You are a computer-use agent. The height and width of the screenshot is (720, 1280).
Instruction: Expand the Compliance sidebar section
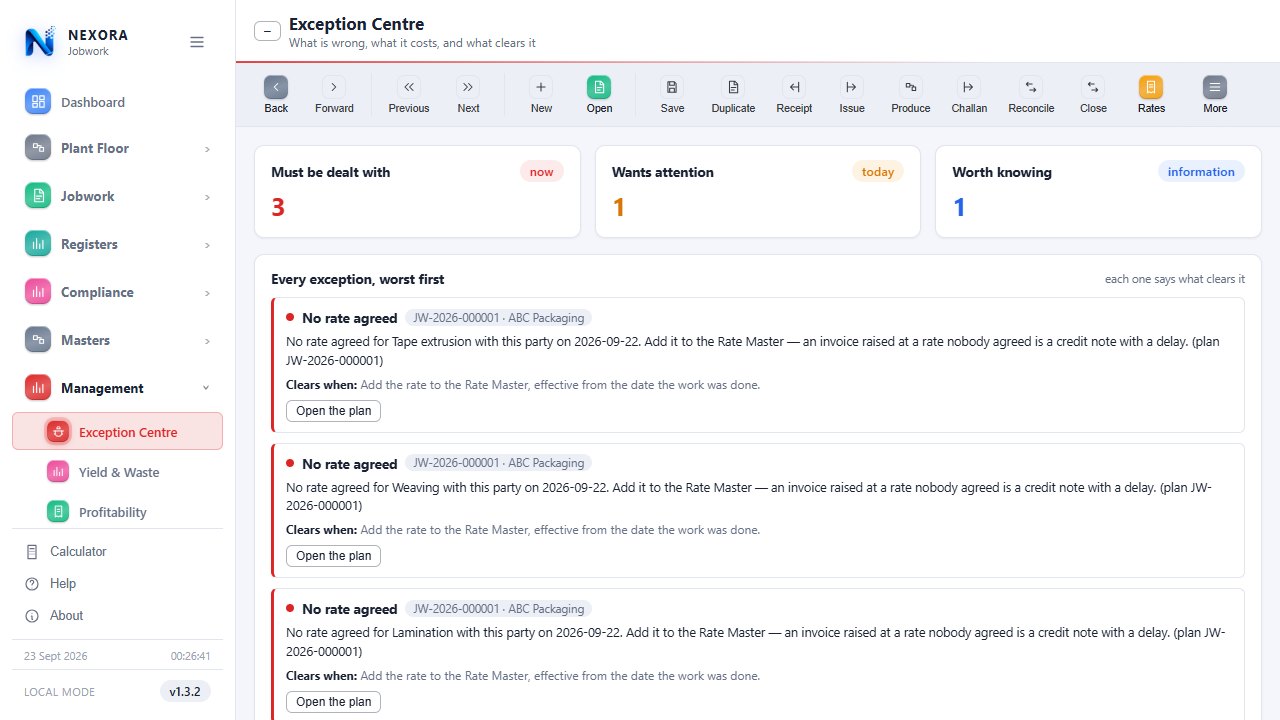[x=118, y=292]
